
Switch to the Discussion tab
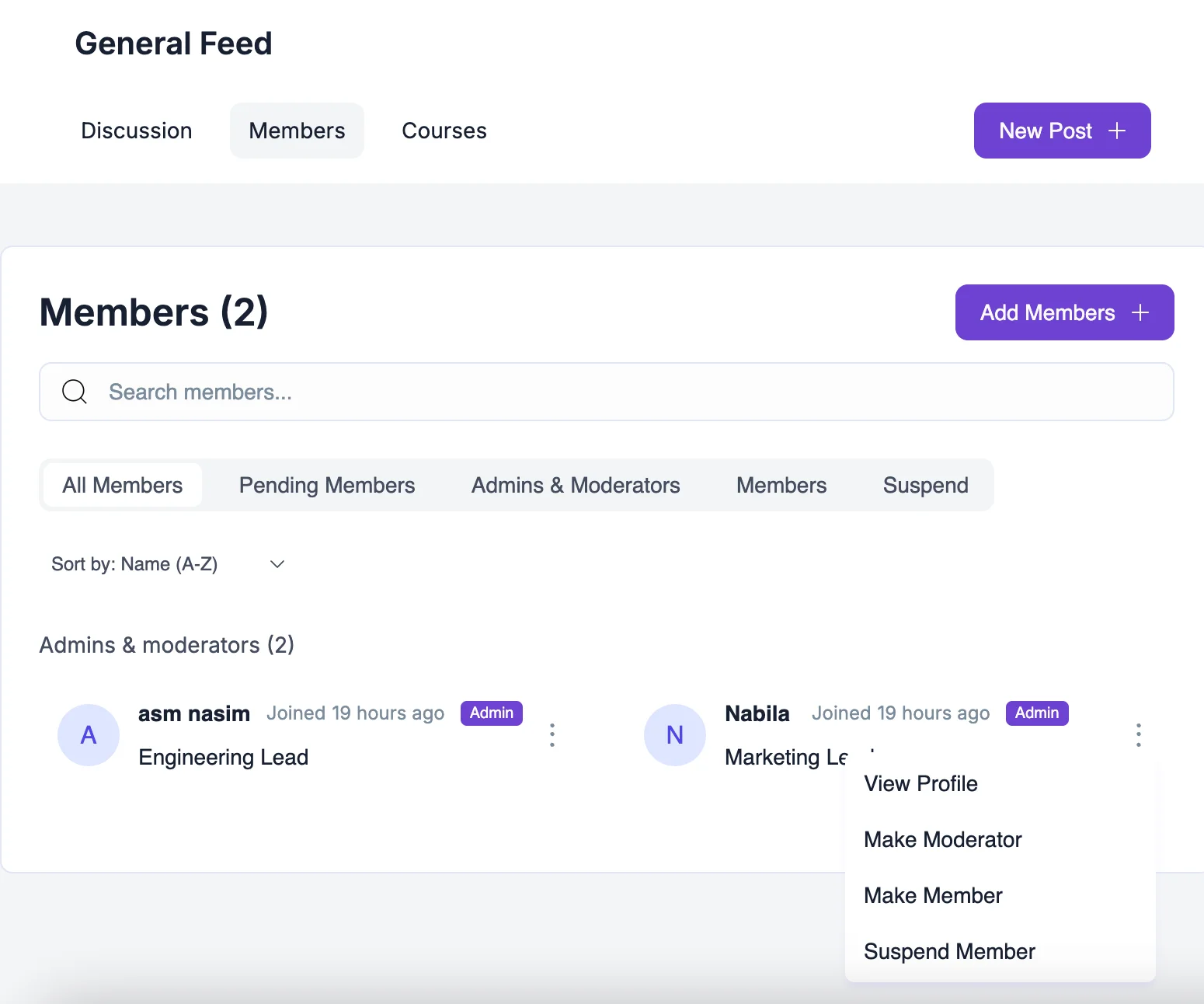coord(136,130)
